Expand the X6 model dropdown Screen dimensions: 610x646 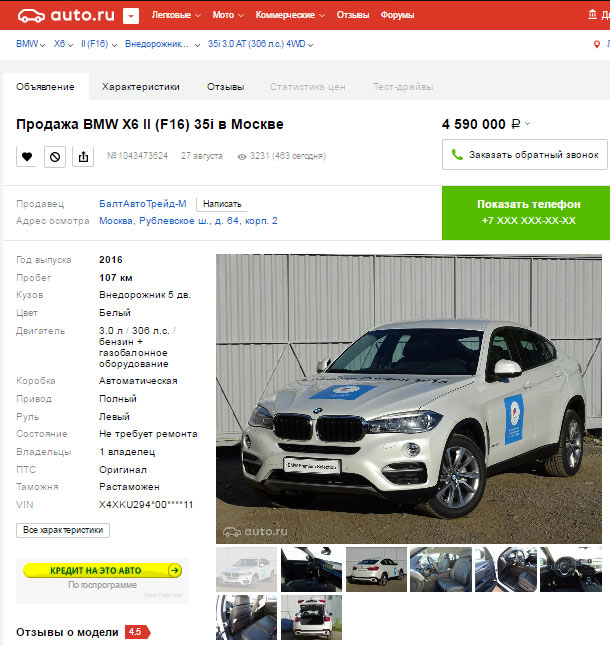[x=63, y=44]
